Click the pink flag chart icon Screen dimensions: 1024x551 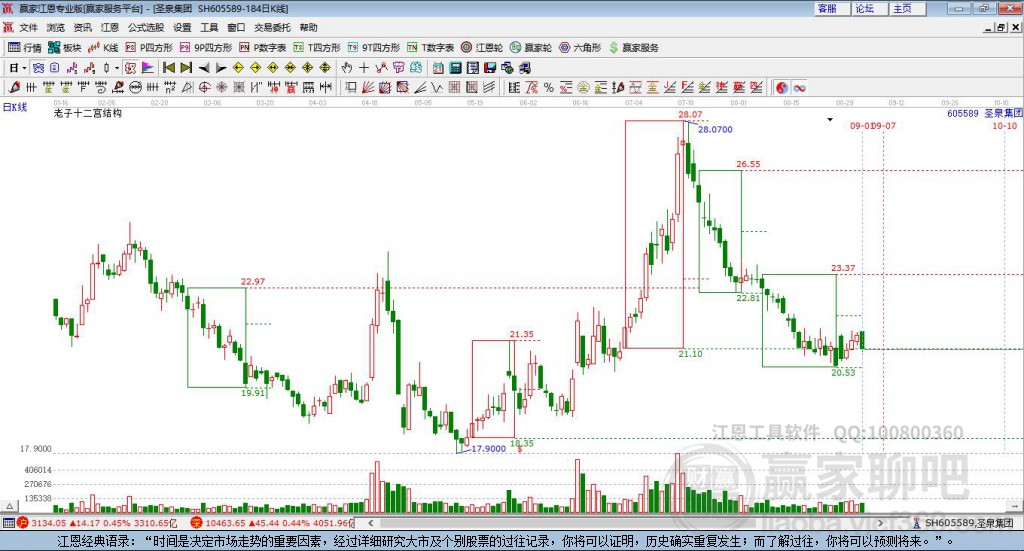point(148,68)
